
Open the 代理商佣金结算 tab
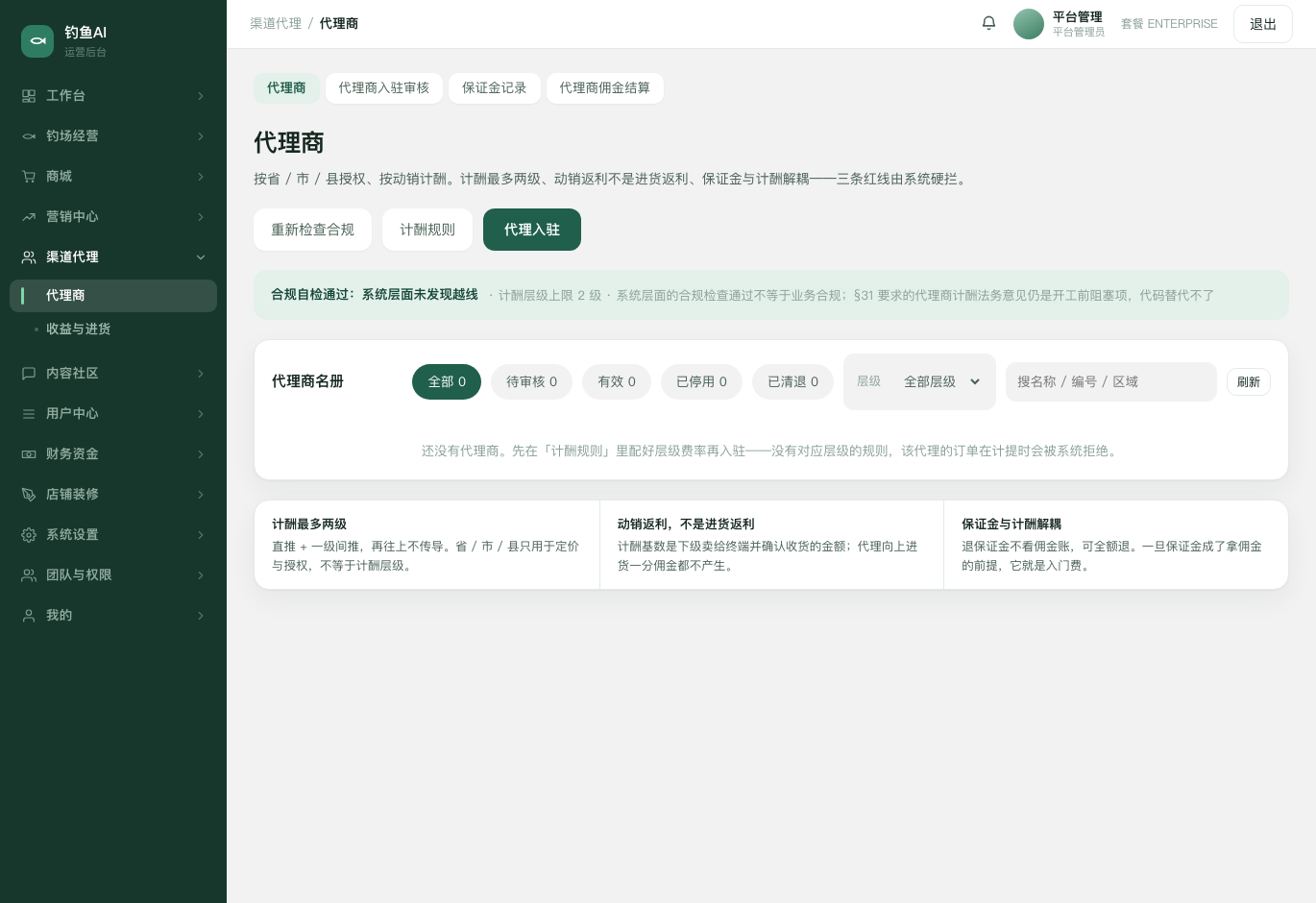[x=605, y=88]
